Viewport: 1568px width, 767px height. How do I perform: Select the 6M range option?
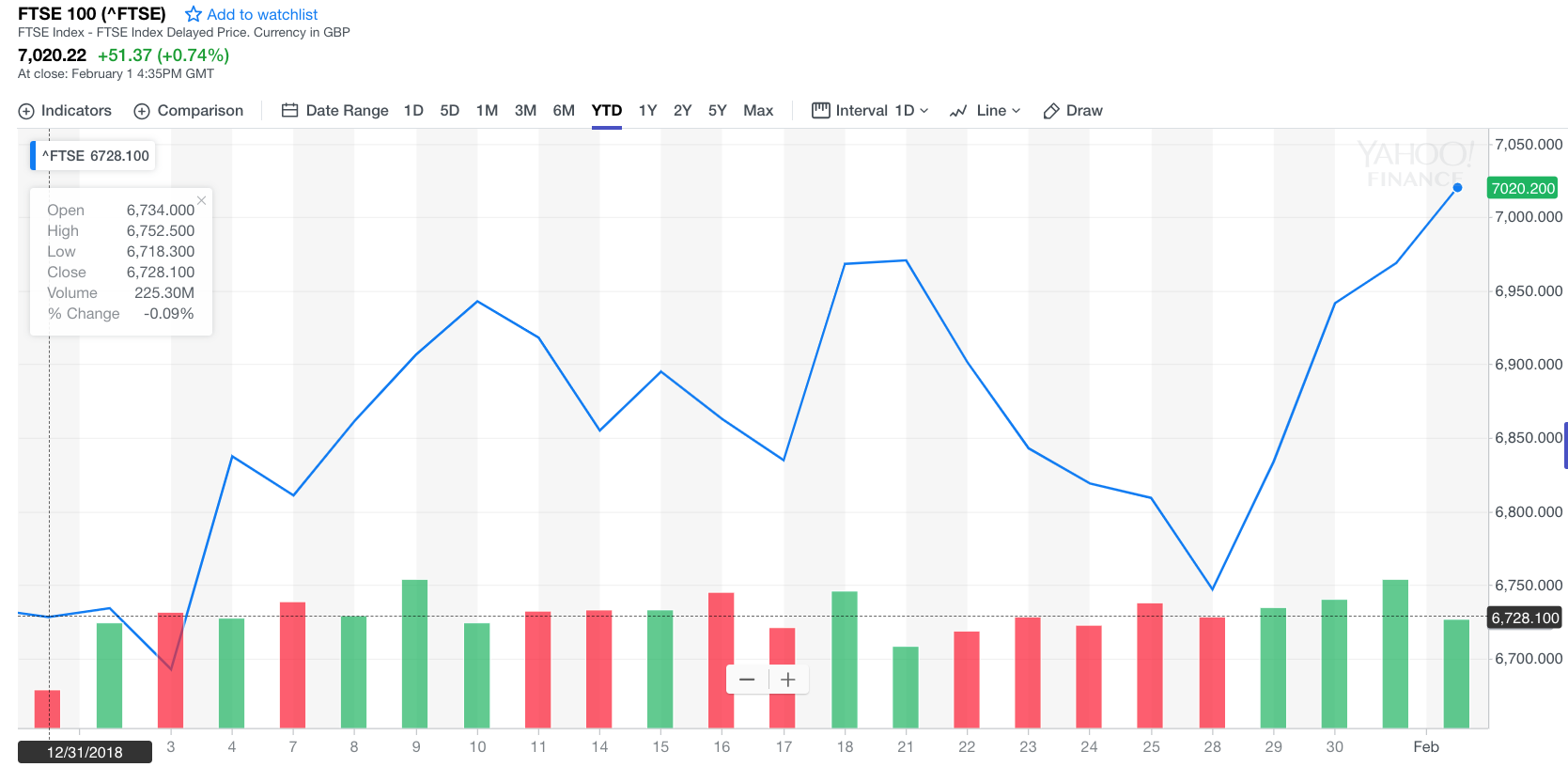pos(564,111)
